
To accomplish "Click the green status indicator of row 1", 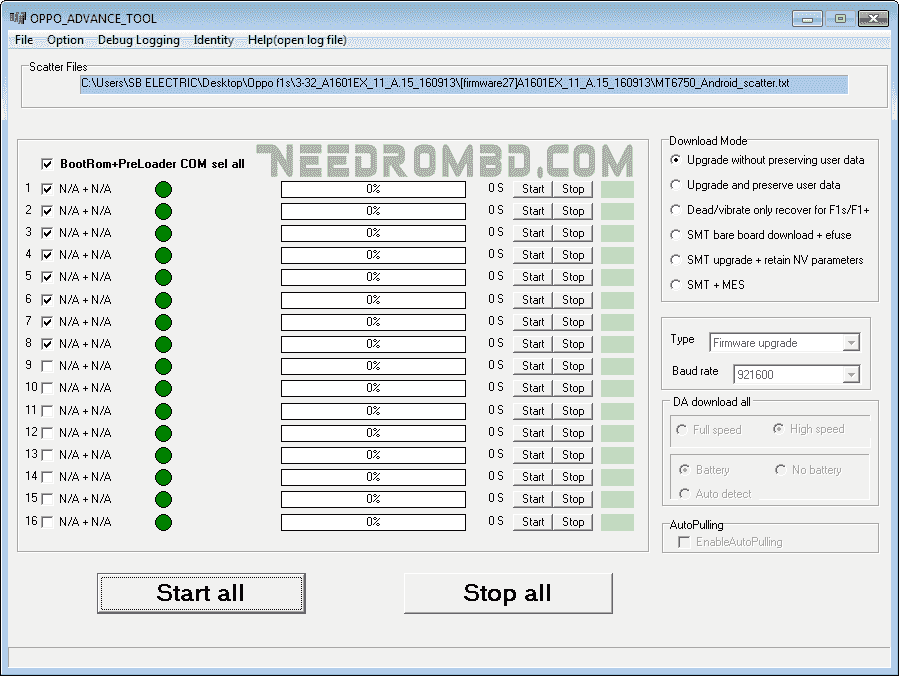I will click(163, 190).
